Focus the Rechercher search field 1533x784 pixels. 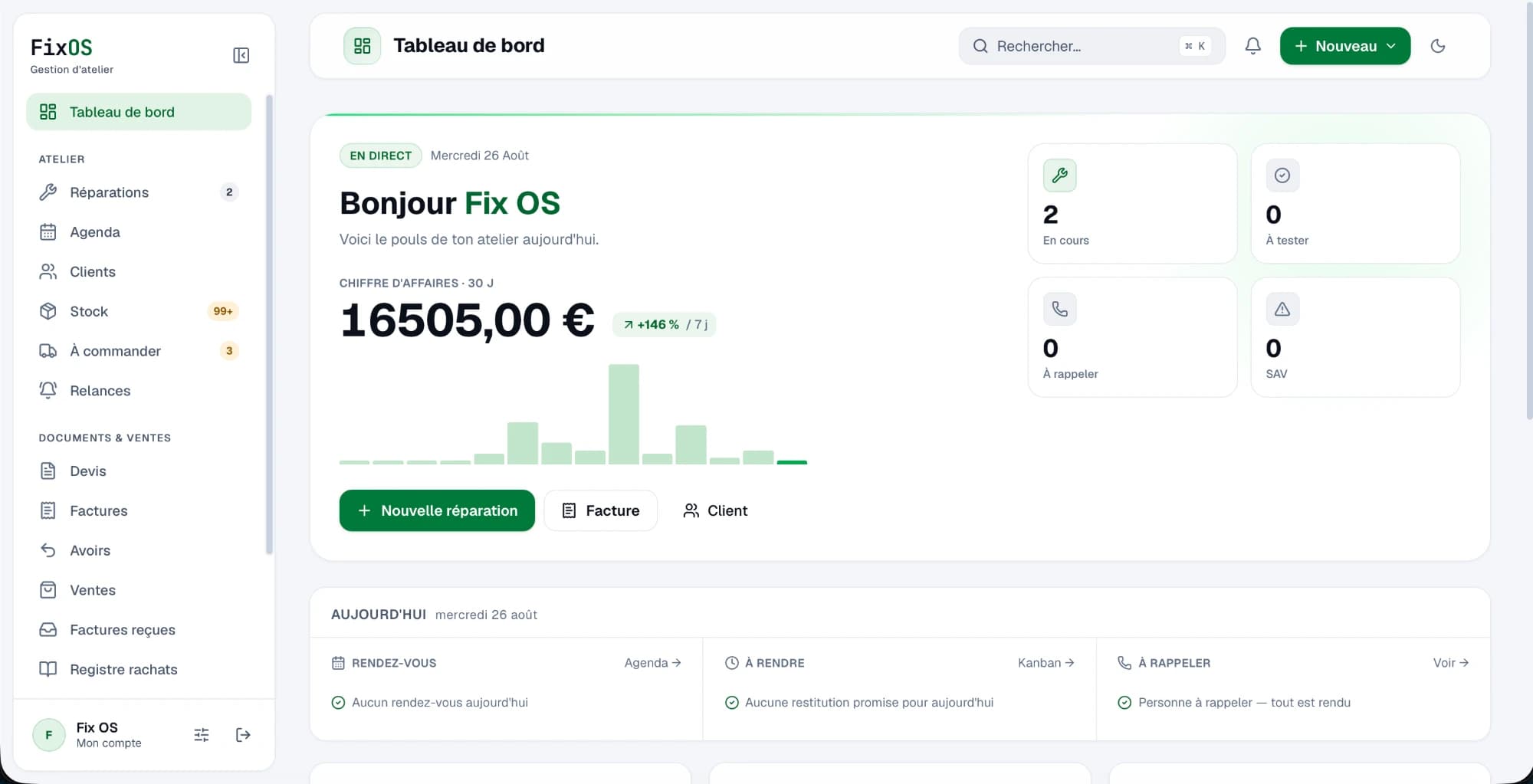point(1091,46)
